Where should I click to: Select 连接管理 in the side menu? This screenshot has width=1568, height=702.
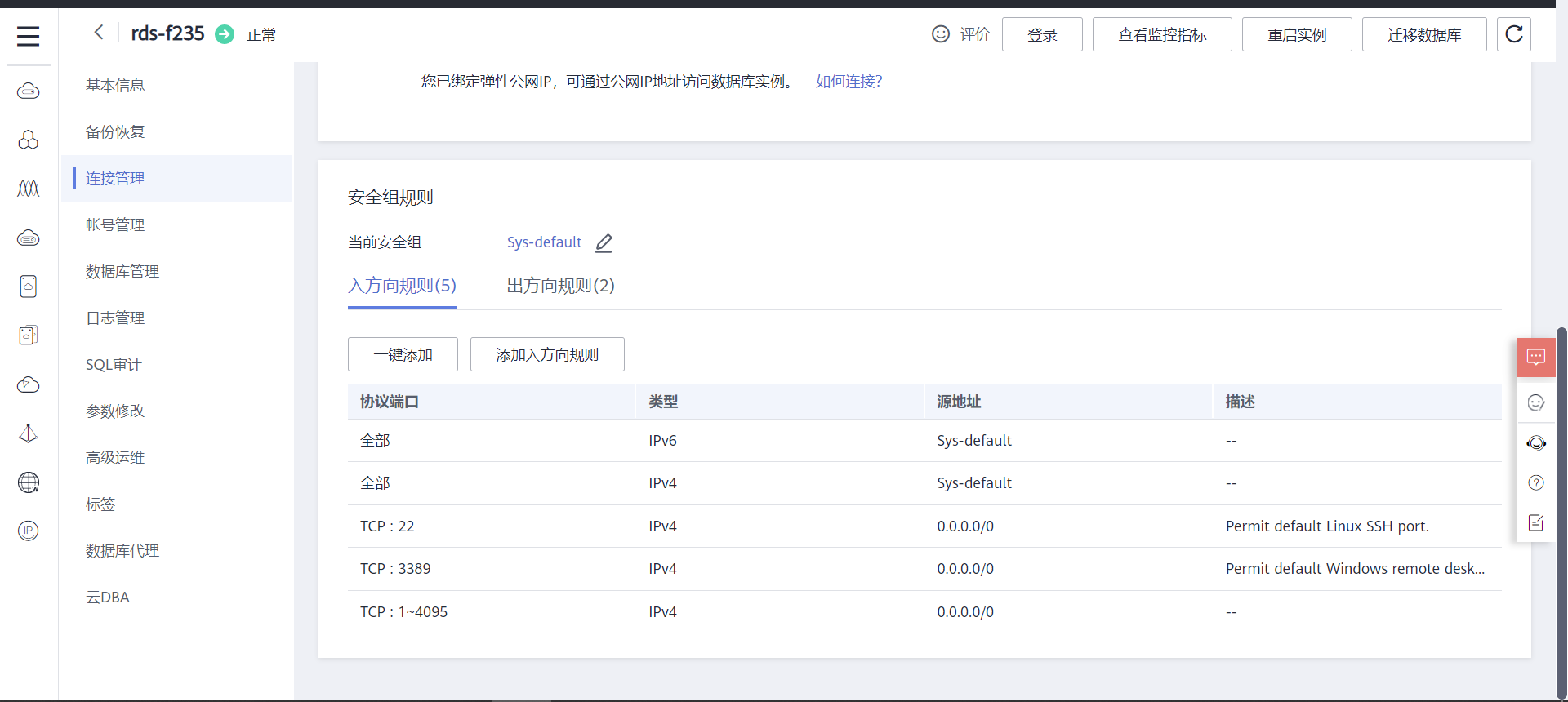coord(176,178)
